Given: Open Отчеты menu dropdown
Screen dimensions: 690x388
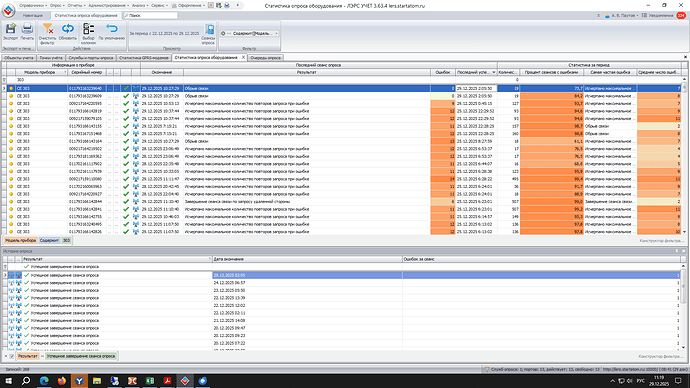Looking at the screenshot, I should click(77, 5).
